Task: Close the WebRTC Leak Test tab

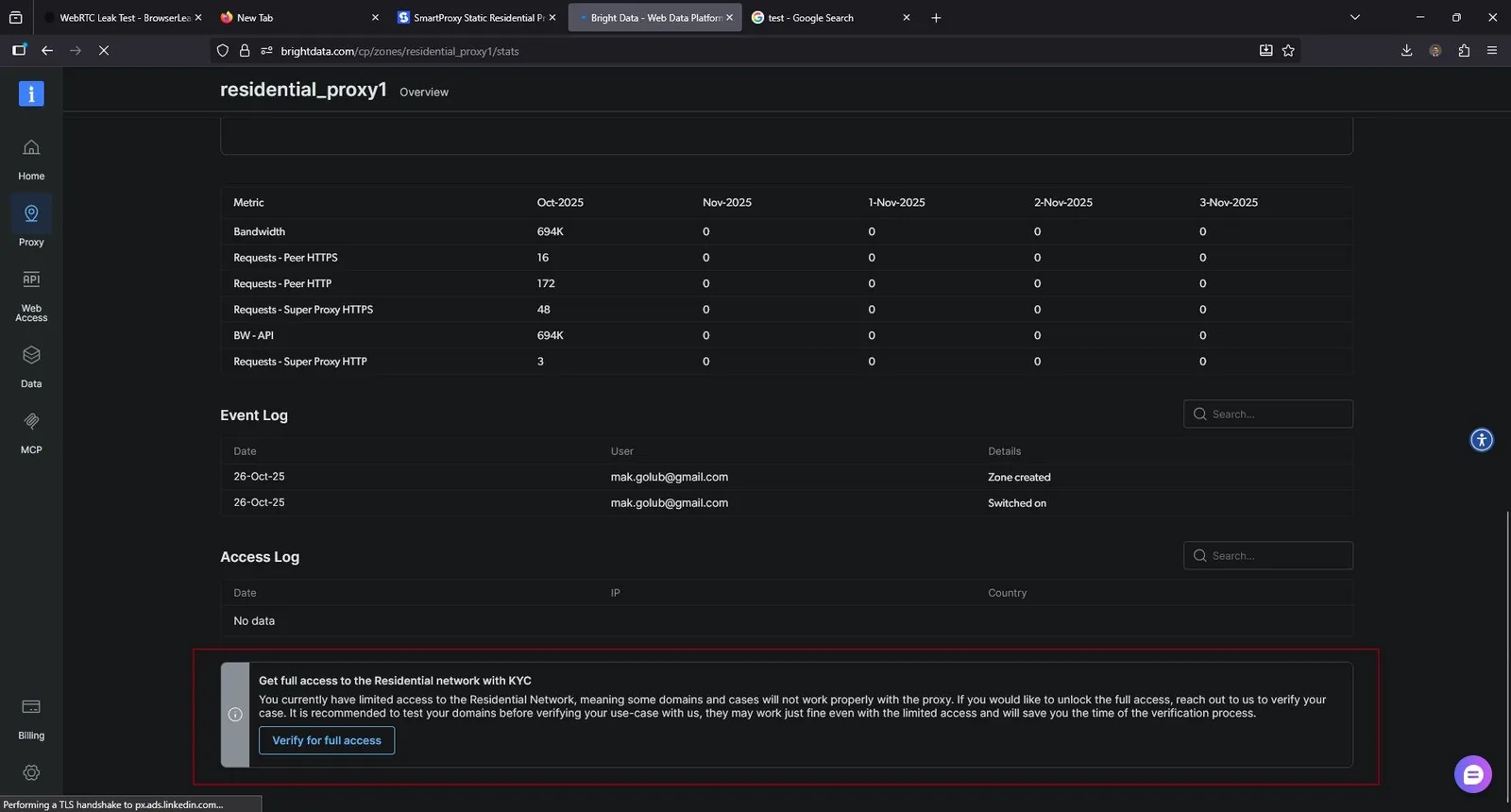Action: (198, 18)
